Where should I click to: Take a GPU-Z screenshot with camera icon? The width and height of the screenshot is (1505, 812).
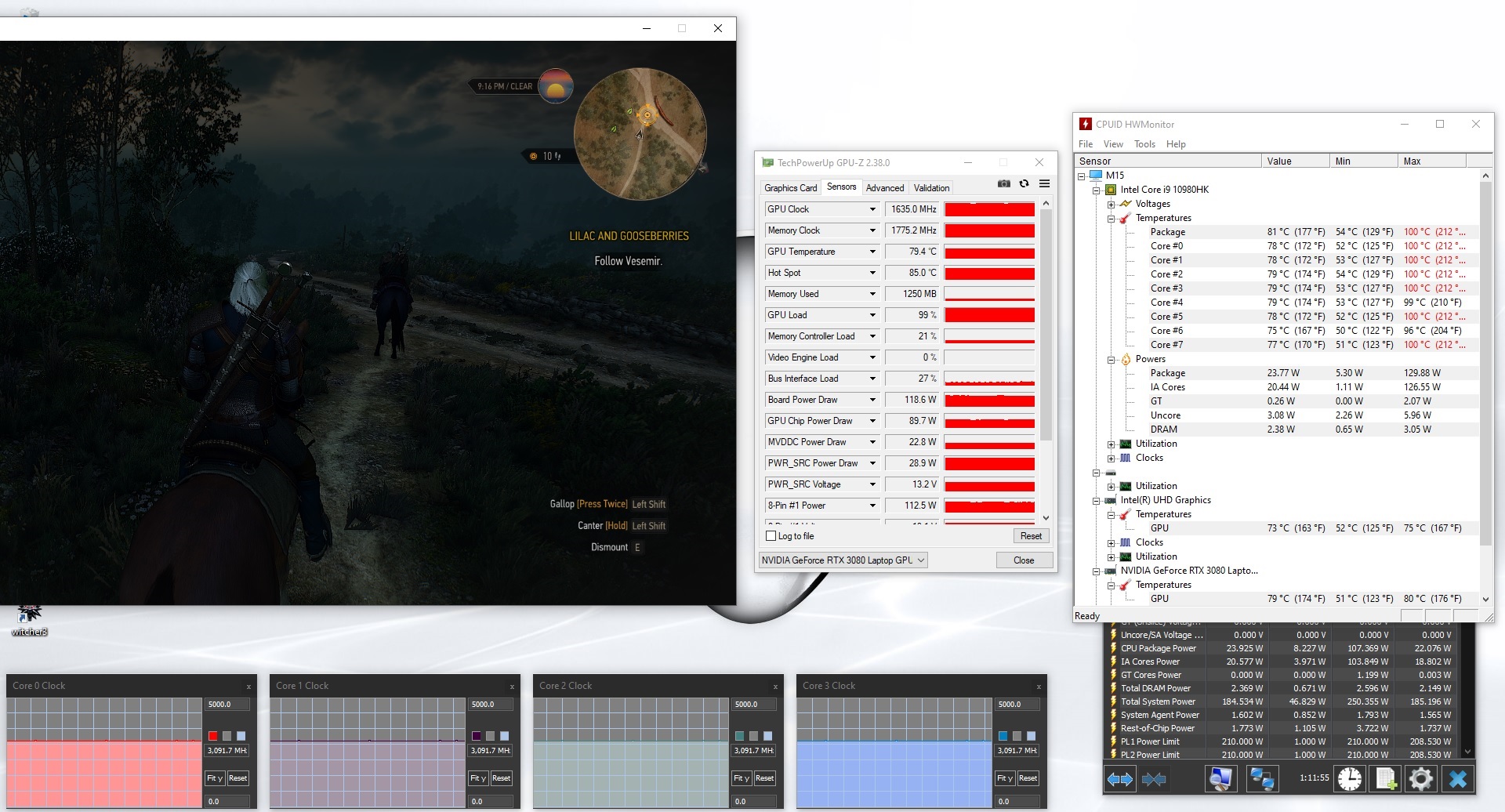pos(1003,183)
